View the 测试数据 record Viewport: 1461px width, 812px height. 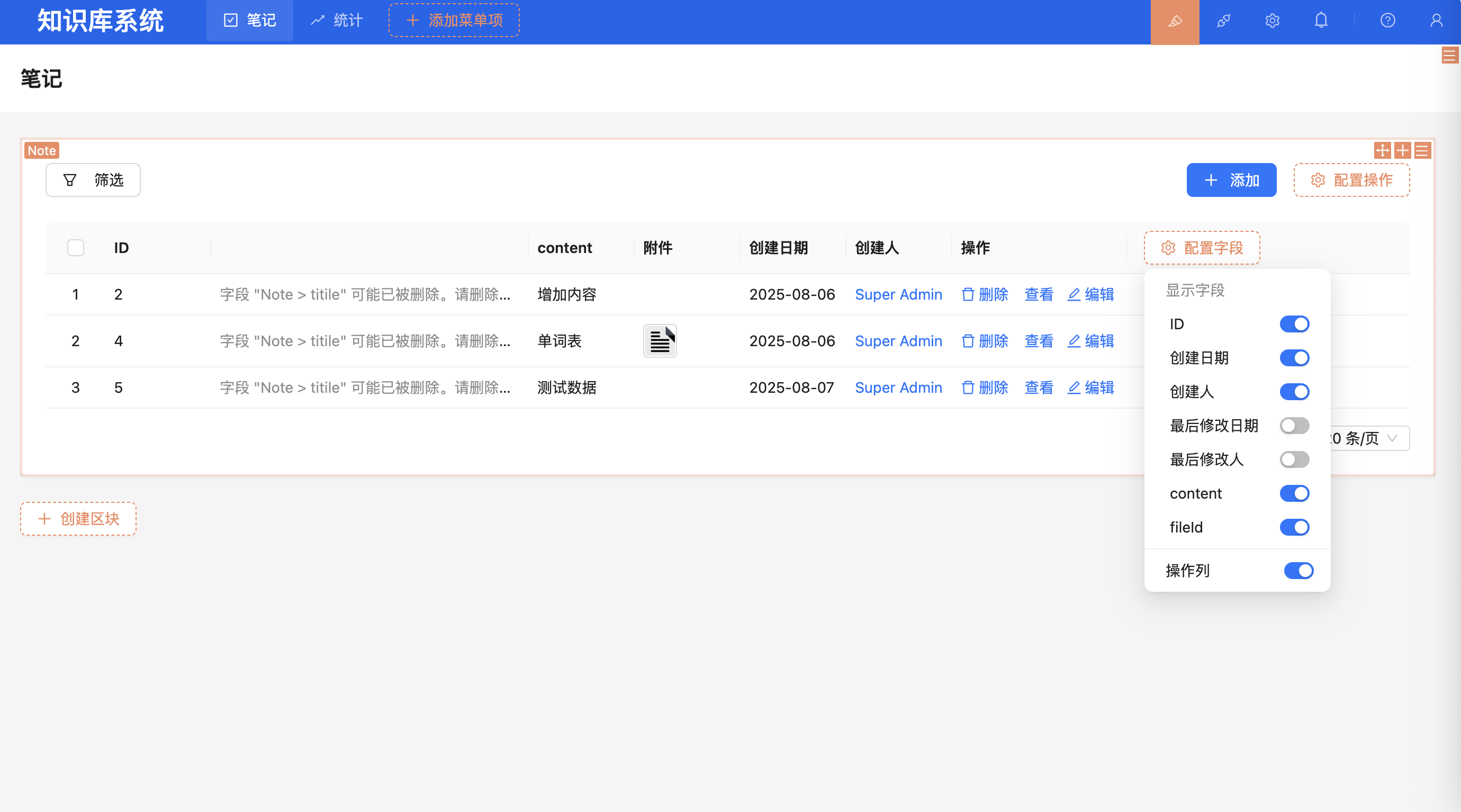pos(1039,387)
